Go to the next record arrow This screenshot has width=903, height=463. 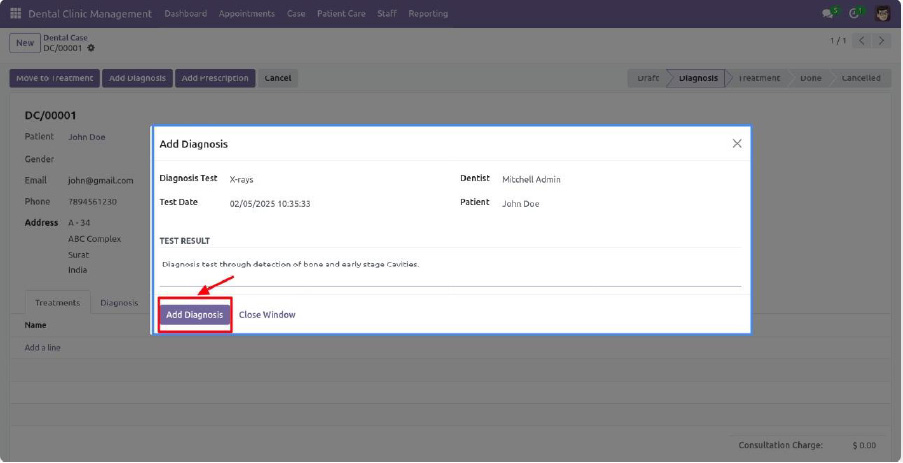coord(881,41)
